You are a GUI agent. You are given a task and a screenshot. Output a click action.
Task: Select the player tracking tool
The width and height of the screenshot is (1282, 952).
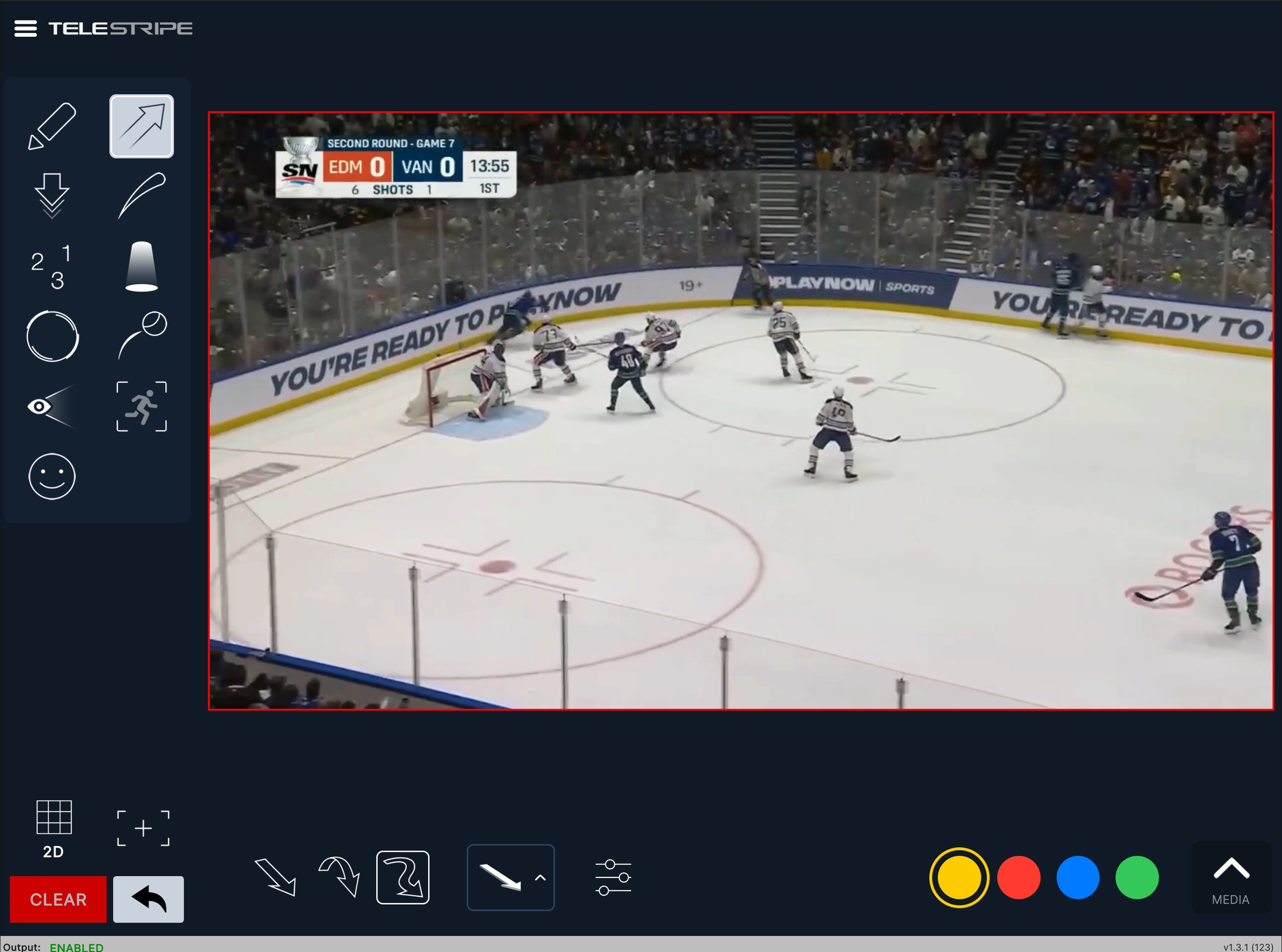141,406
